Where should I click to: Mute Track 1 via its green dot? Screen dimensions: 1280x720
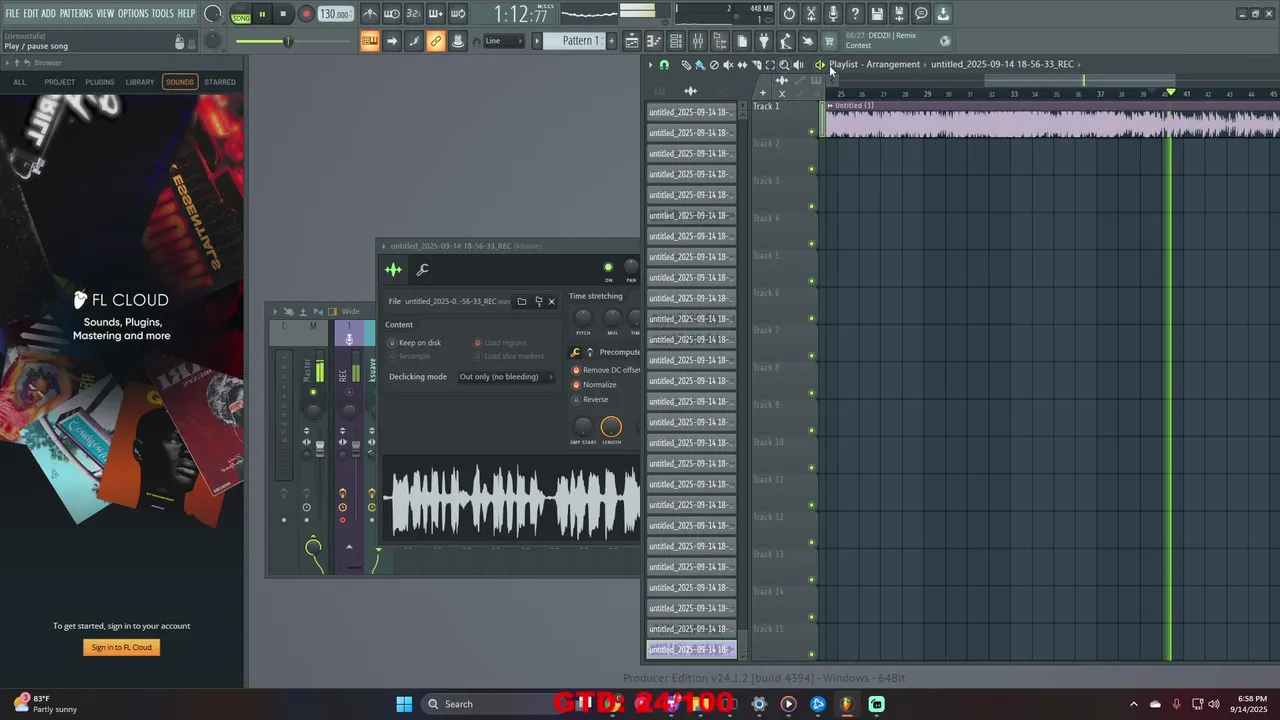click(x=812, y=132)
